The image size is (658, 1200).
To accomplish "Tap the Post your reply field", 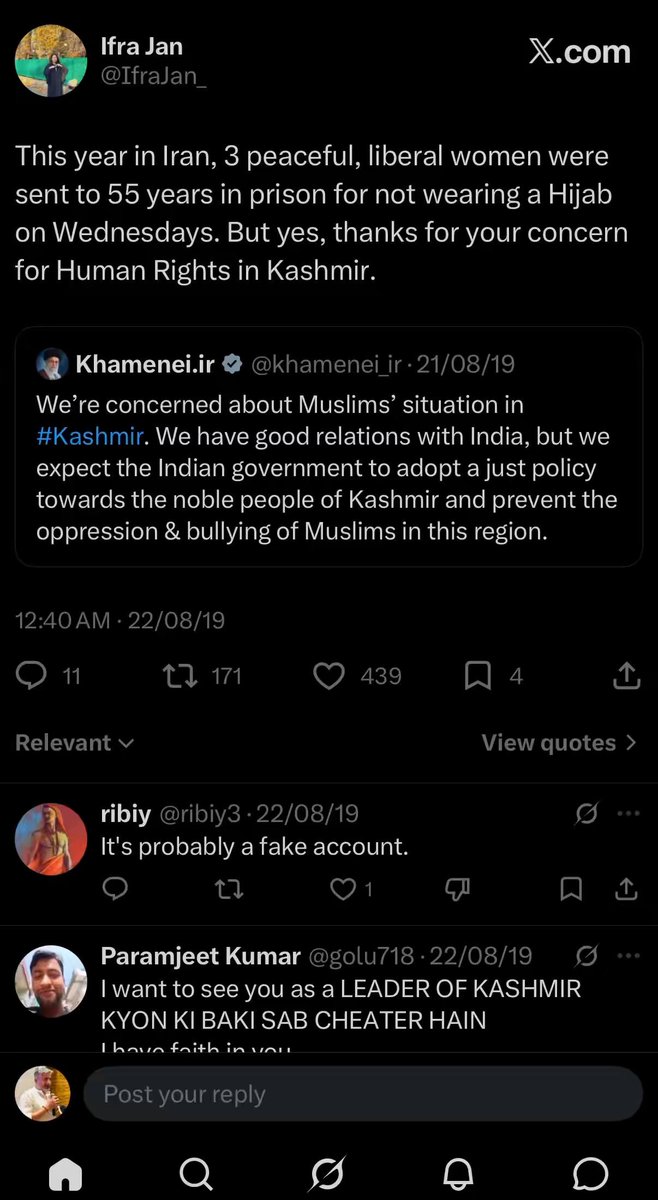I will pos(362,1093).
